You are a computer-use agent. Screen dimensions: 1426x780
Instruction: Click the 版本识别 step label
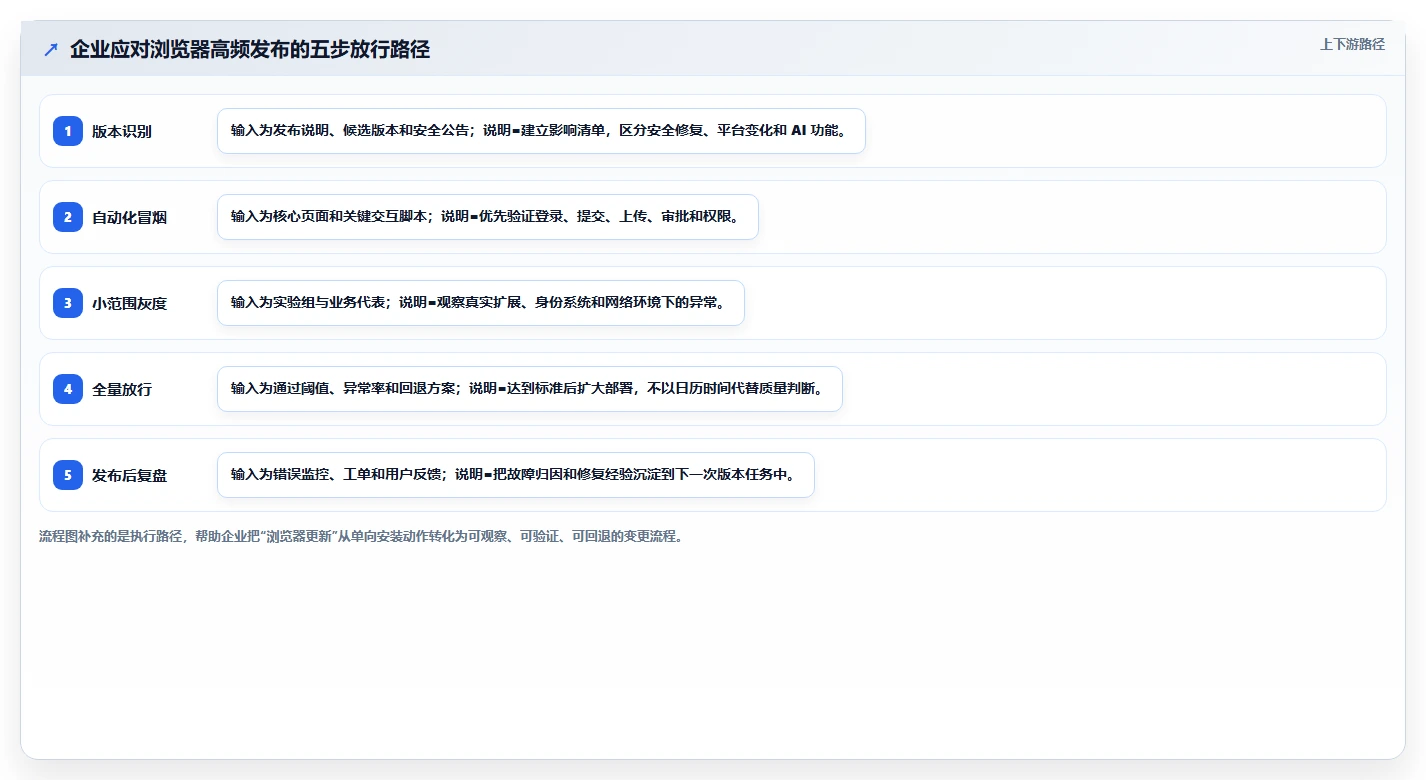click(122, 131)
